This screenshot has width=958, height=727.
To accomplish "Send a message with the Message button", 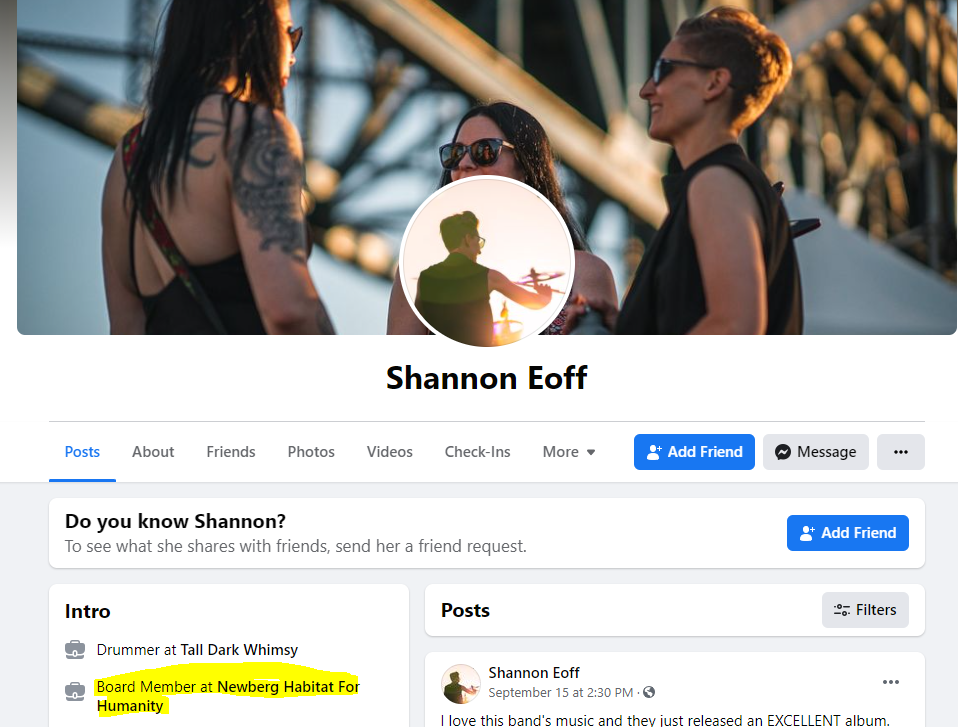I will click(816, 452).
